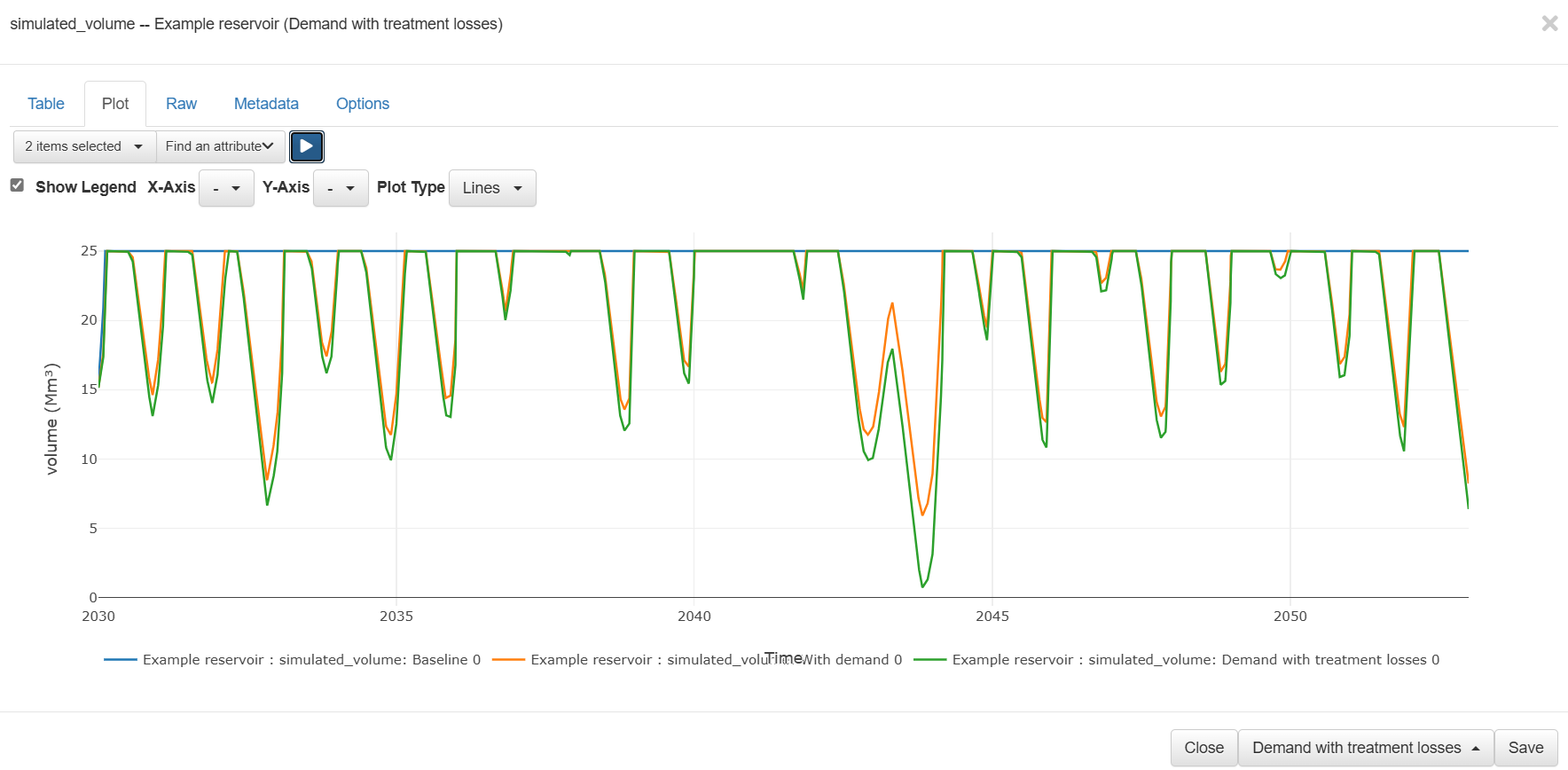This screenshot has width=1568, height=770.
Task: Select the Plot tab
Action: tap(115, 104)
